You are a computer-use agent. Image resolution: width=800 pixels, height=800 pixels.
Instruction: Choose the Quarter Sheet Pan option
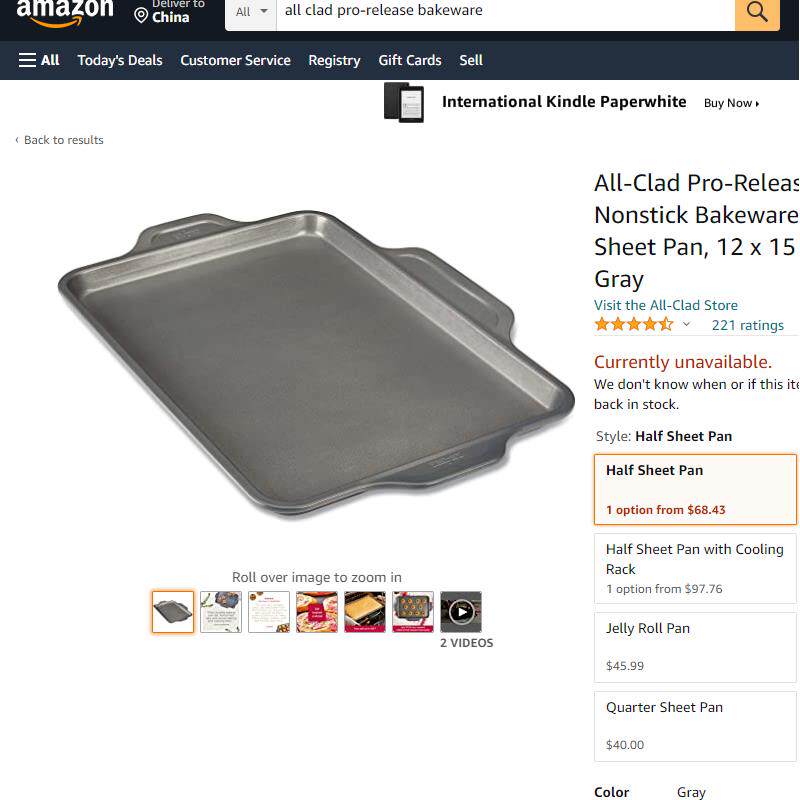695,727
